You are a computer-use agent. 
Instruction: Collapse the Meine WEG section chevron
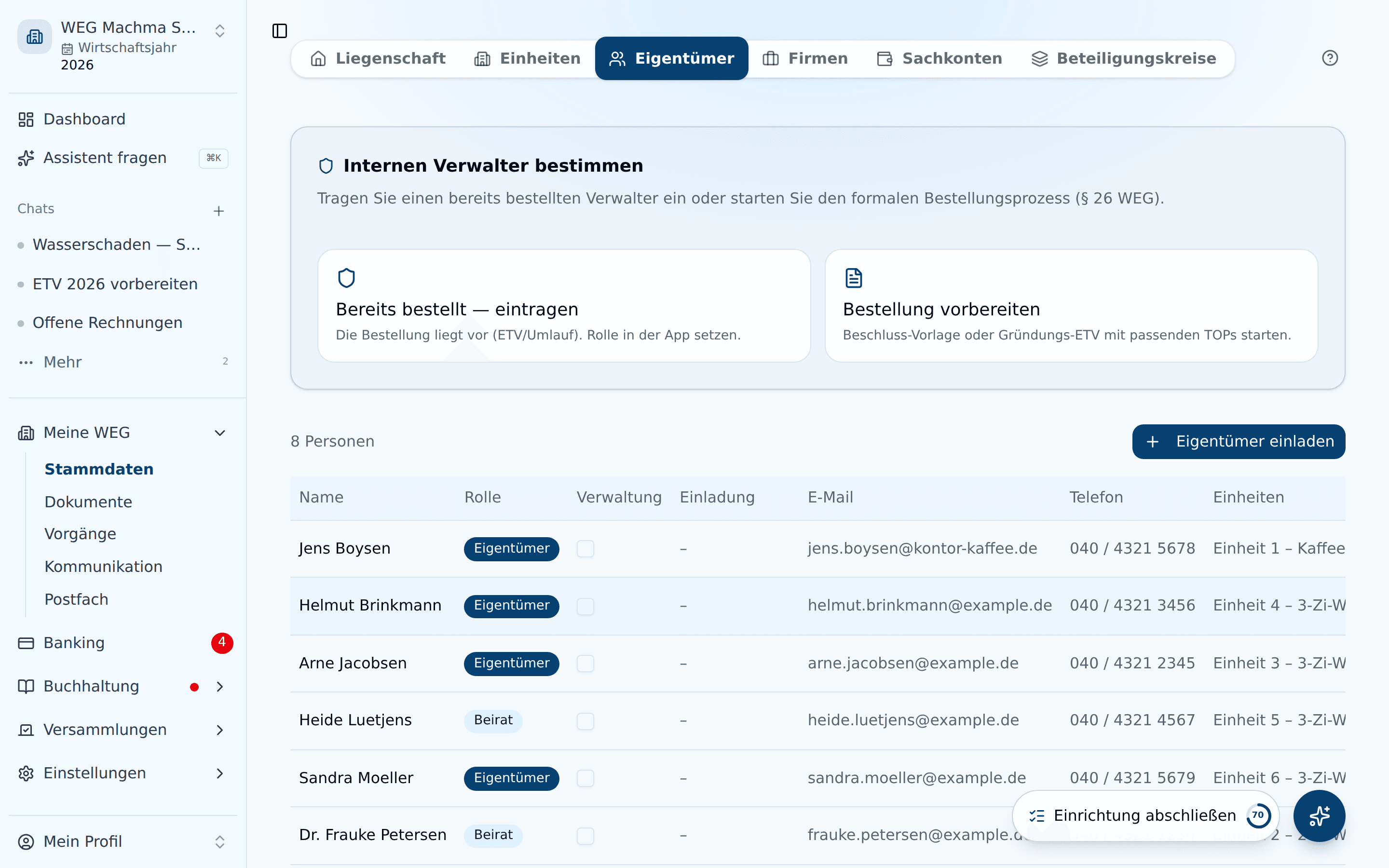coord(219,433)
